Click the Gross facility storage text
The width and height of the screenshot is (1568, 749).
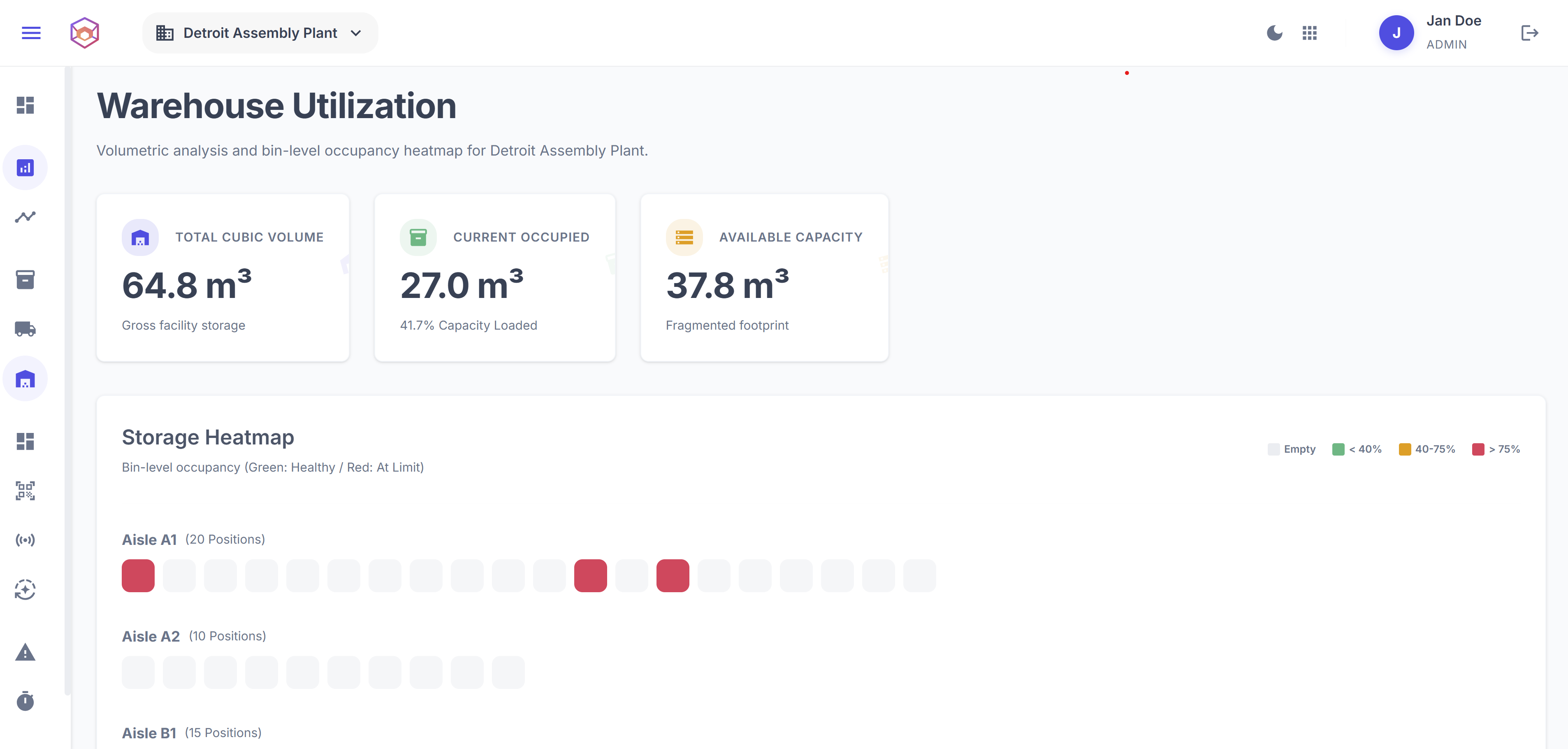[183, 325]
